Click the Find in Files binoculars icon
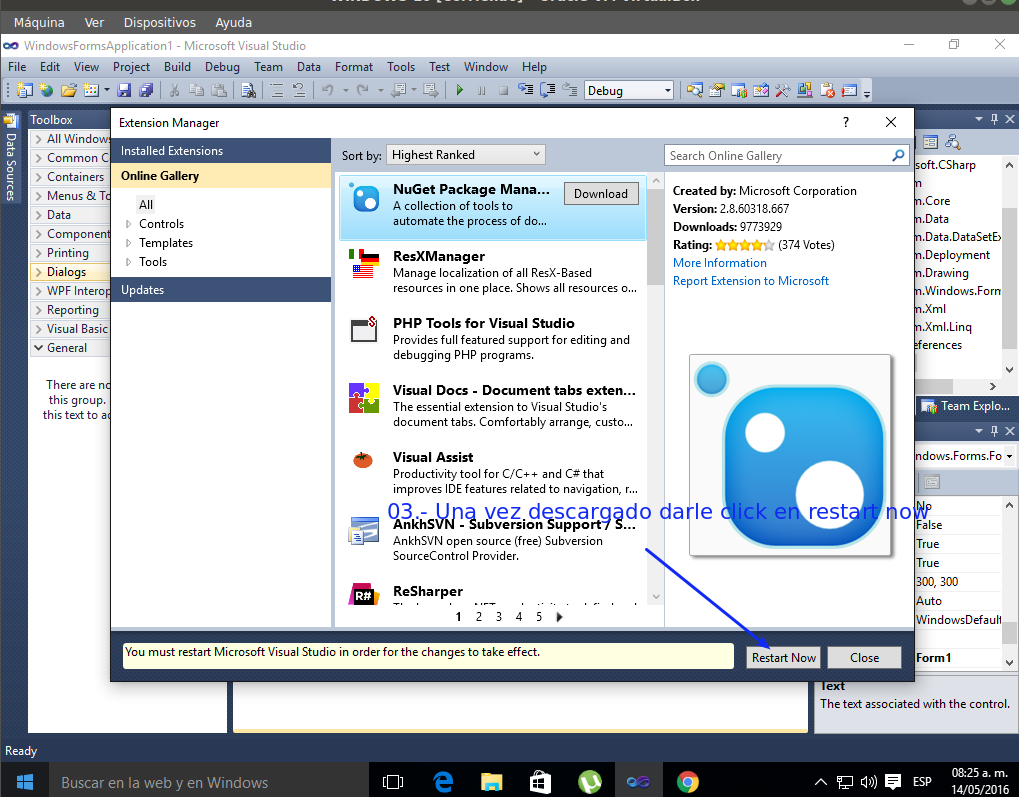This screenshot has width=1019, height=797. [x=248, y=90]
